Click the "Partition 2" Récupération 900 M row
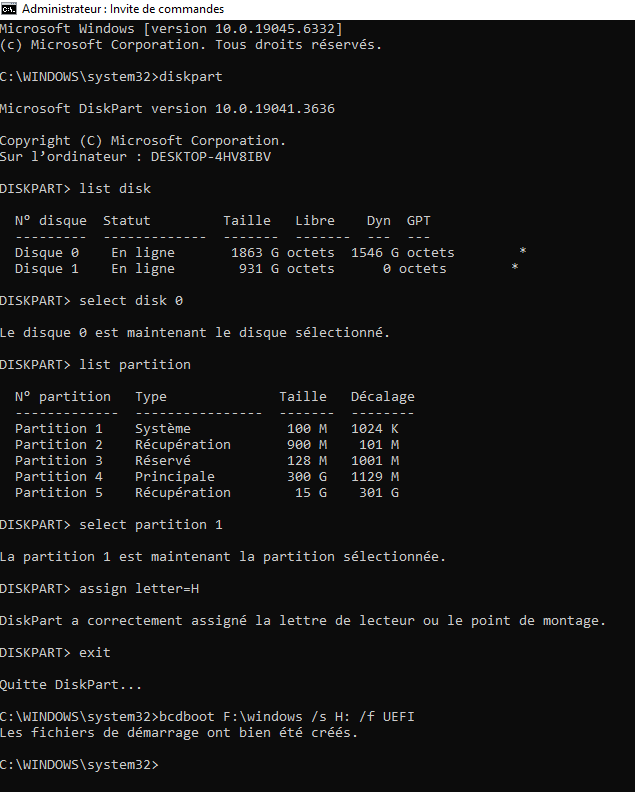 coord(58,444)
